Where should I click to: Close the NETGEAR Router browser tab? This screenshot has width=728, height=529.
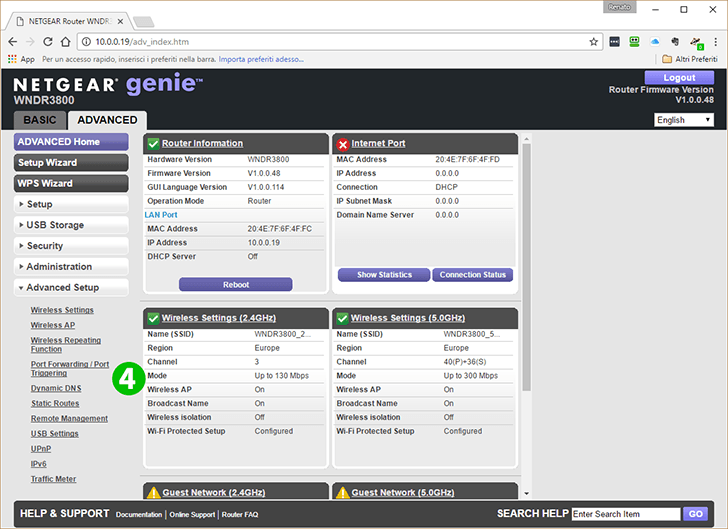[120, 21]
